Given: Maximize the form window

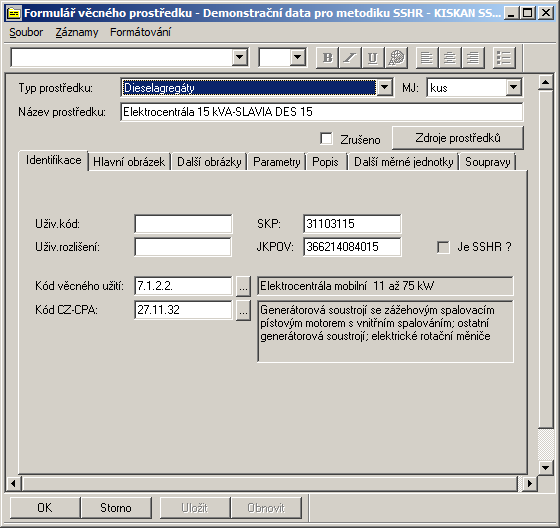Looking at the screenshot, I should 527,13.
